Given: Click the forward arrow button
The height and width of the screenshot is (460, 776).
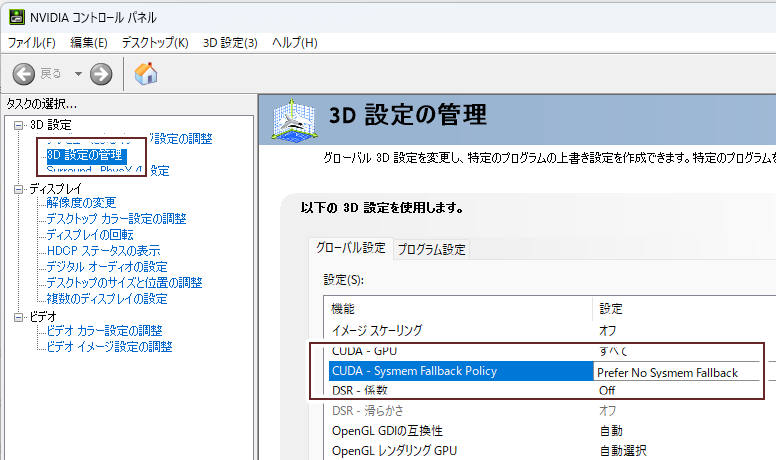Looking at the screenshot, I should [x=101, y=74].
